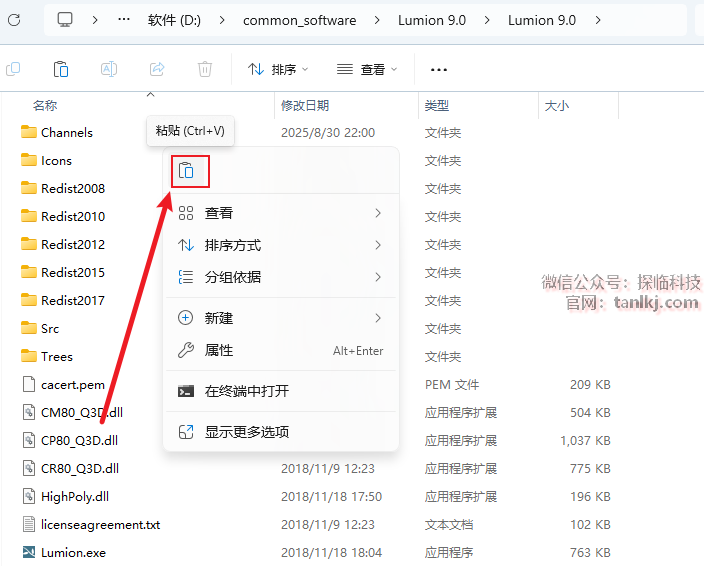
Task: Click the monitor icon in address bar
Action: 65,20
